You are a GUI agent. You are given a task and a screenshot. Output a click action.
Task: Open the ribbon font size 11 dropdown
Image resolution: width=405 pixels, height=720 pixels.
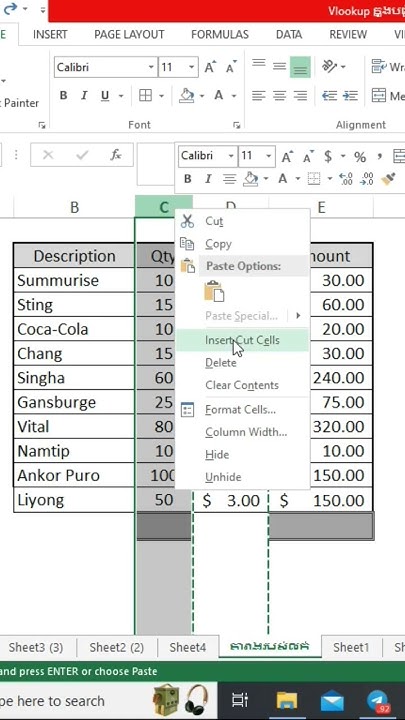coord(191,68)
